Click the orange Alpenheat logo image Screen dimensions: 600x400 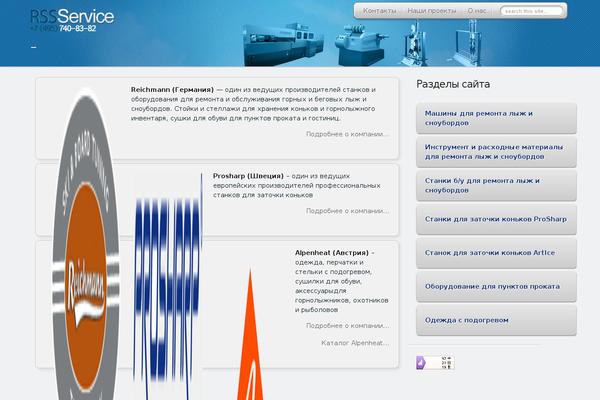tap(250, 335)
